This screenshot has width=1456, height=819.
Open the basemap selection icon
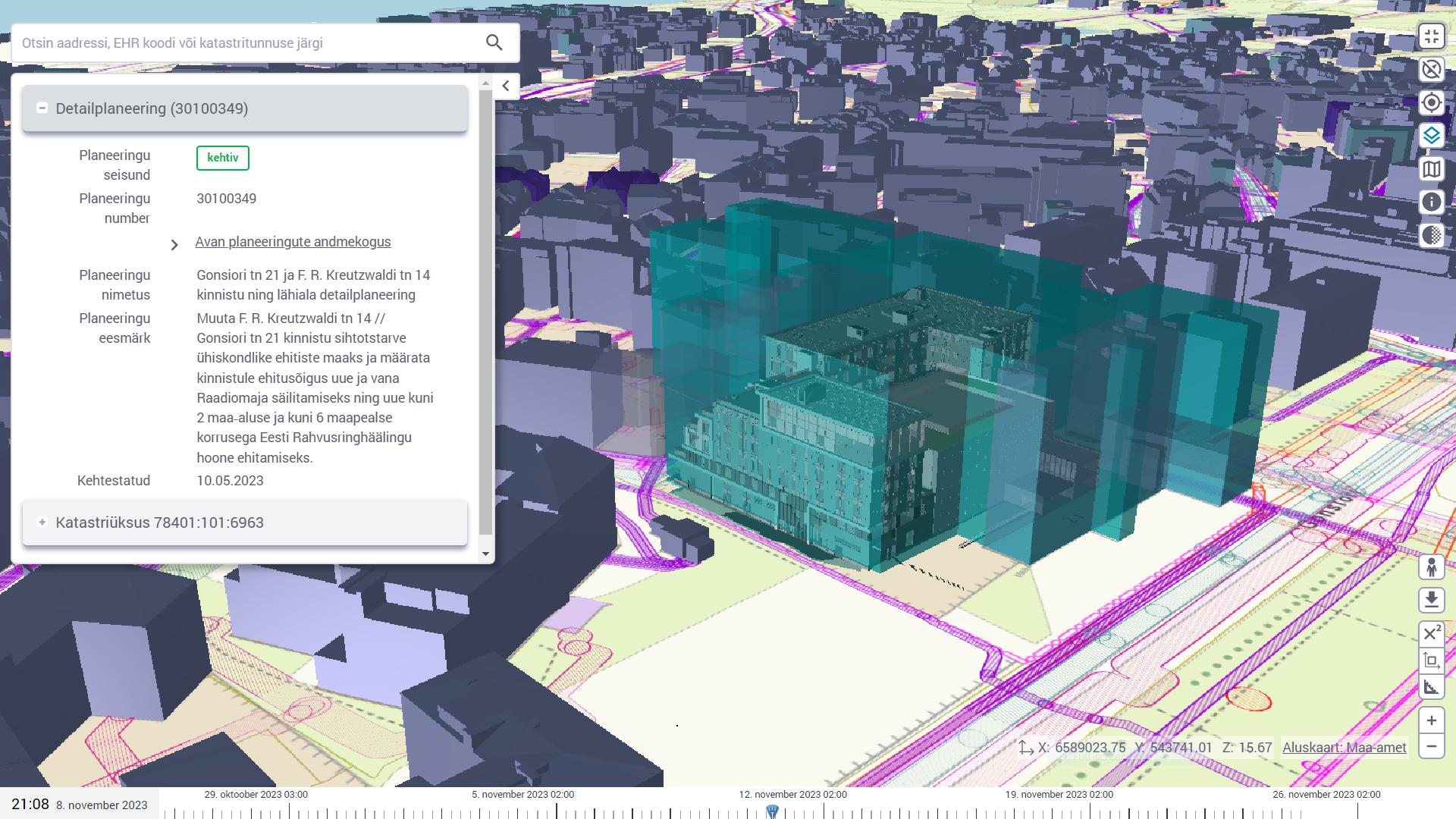[1431, 169]
